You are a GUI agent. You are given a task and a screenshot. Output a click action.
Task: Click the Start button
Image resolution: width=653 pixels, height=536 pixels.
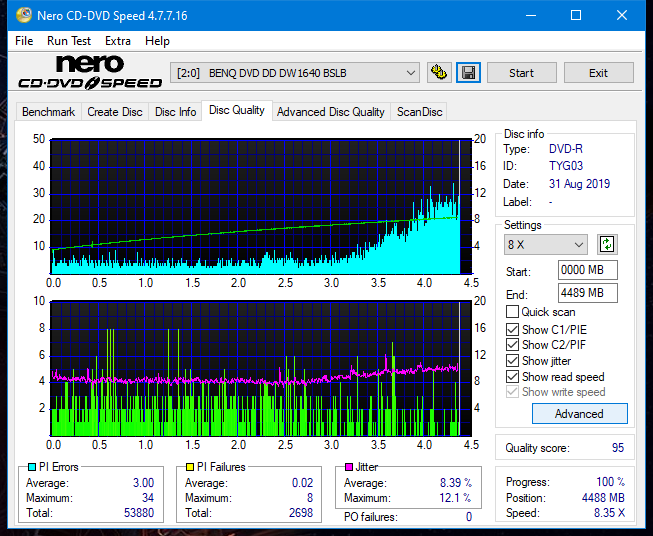pos(521,73)
